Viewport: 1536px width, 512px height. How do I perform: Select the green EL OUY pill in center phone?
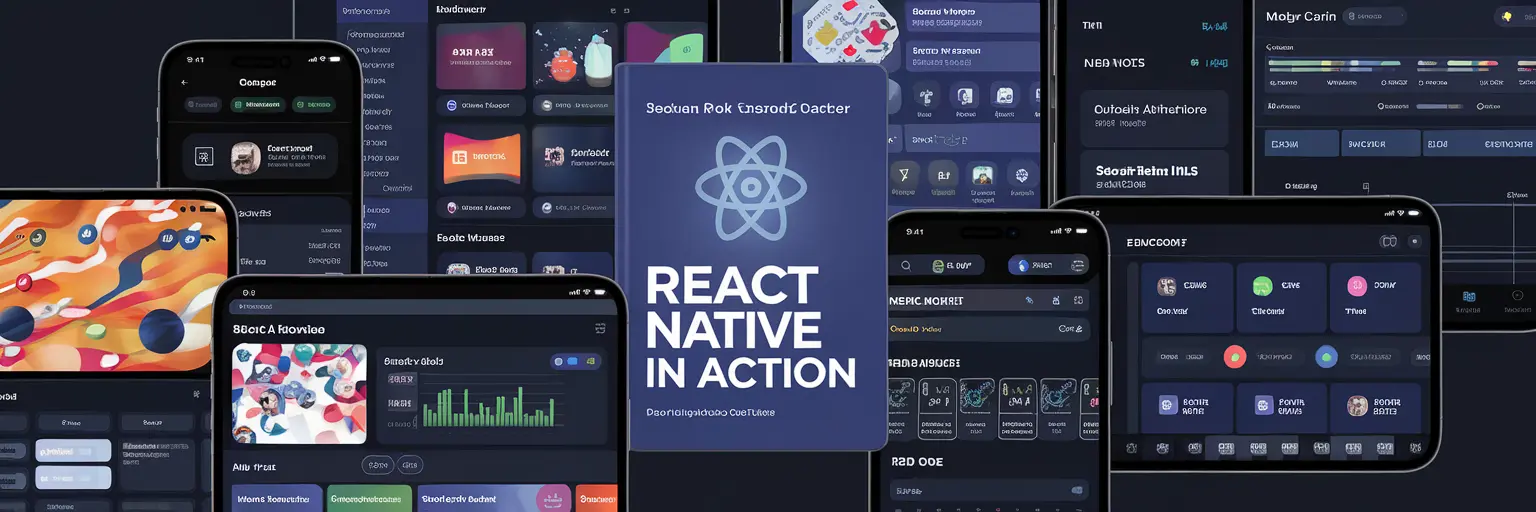[x=953, y=265]
